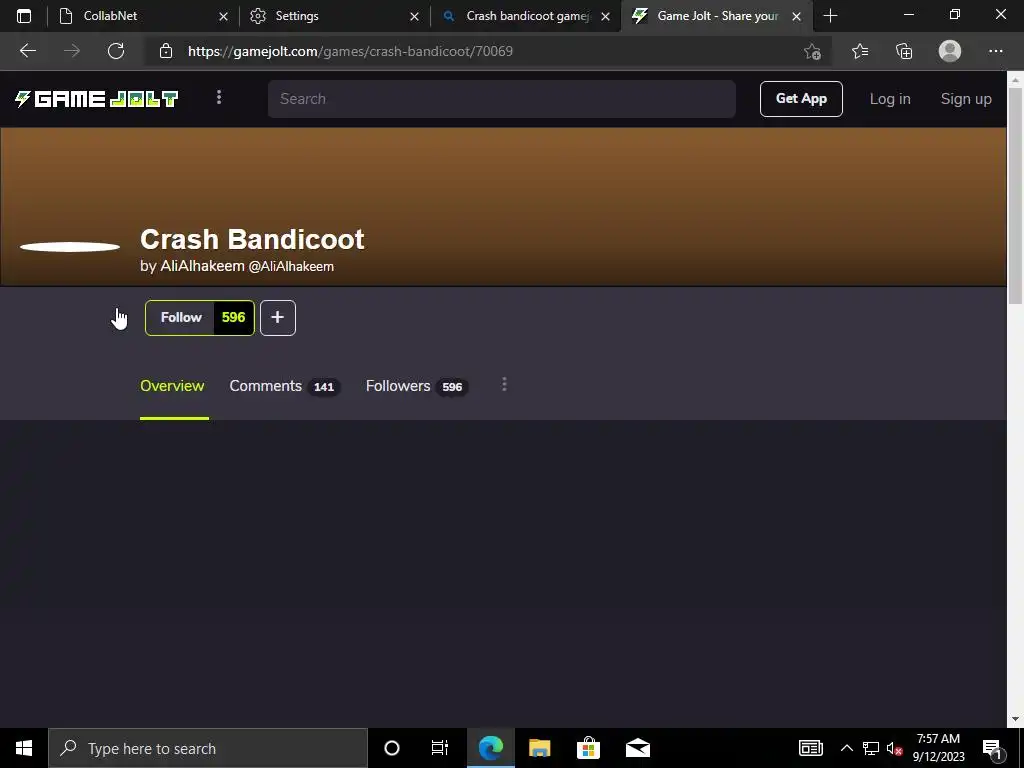The height and width of the screenshot is (768, 1024).
Task: View site information lock icon
Action: 166,51
